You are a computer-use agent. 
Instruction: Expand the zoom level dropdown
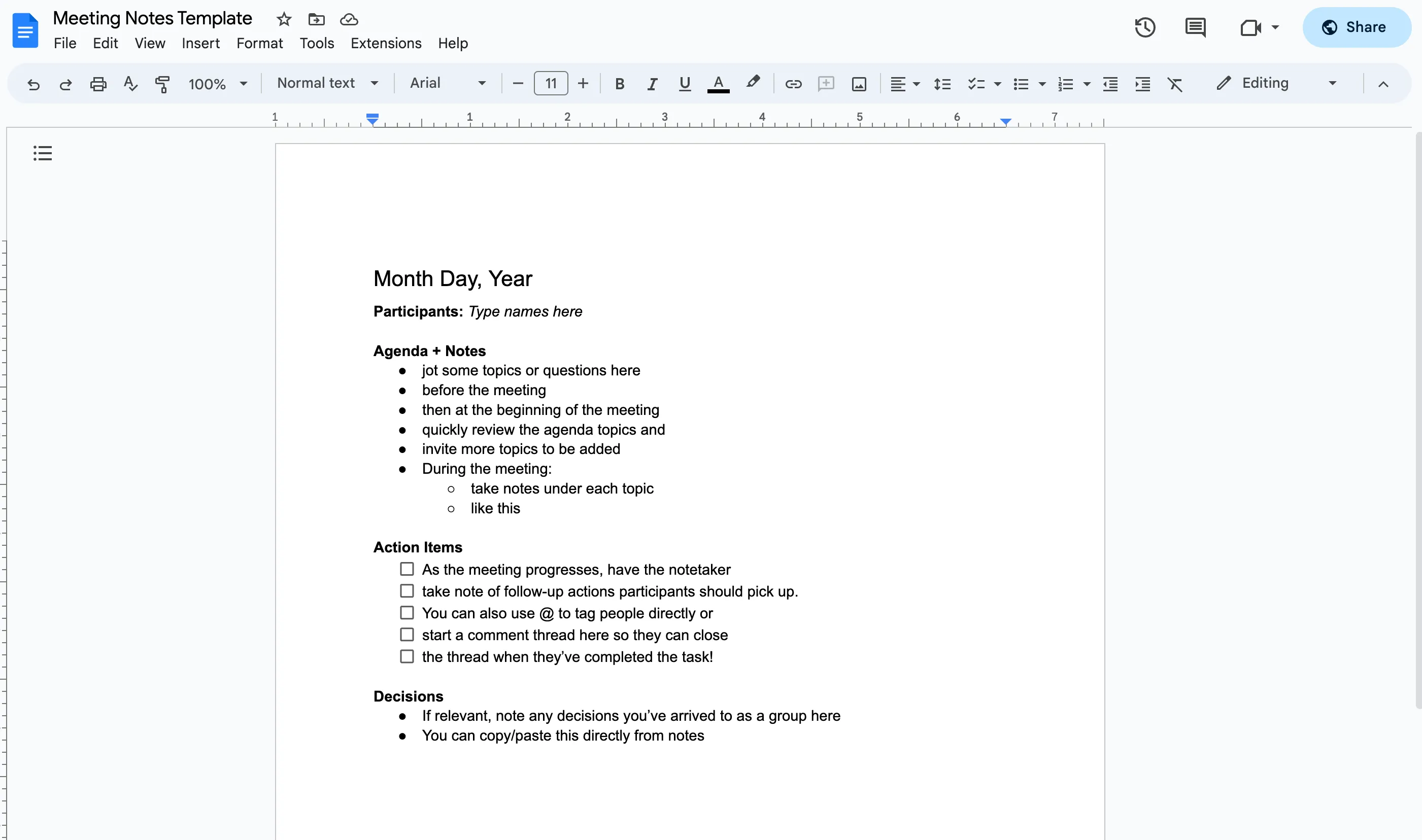tap(244, 83)
